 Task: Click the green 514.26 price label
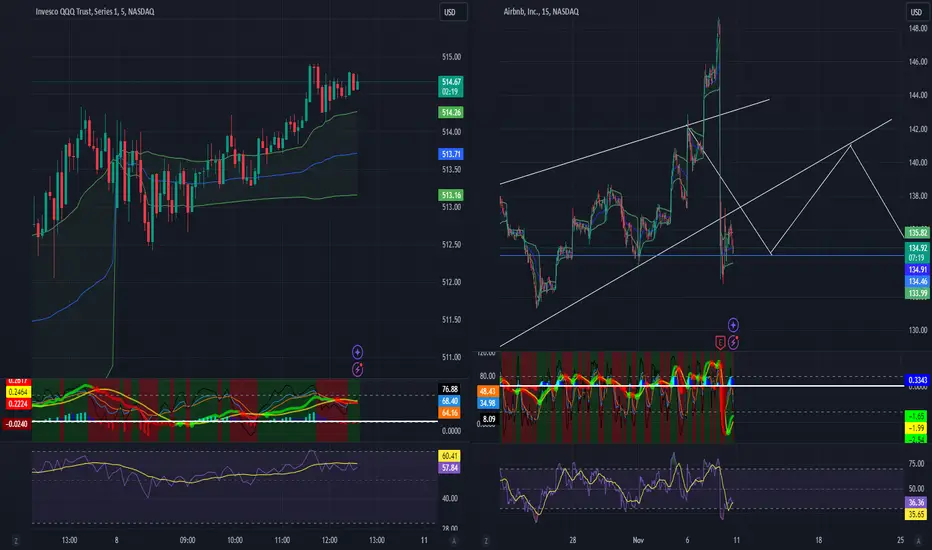pos(451,112)
